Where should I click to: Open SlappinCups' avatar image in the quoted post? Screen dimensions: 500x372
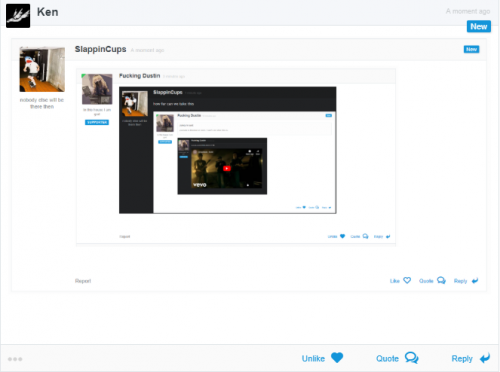click(42, 69)
